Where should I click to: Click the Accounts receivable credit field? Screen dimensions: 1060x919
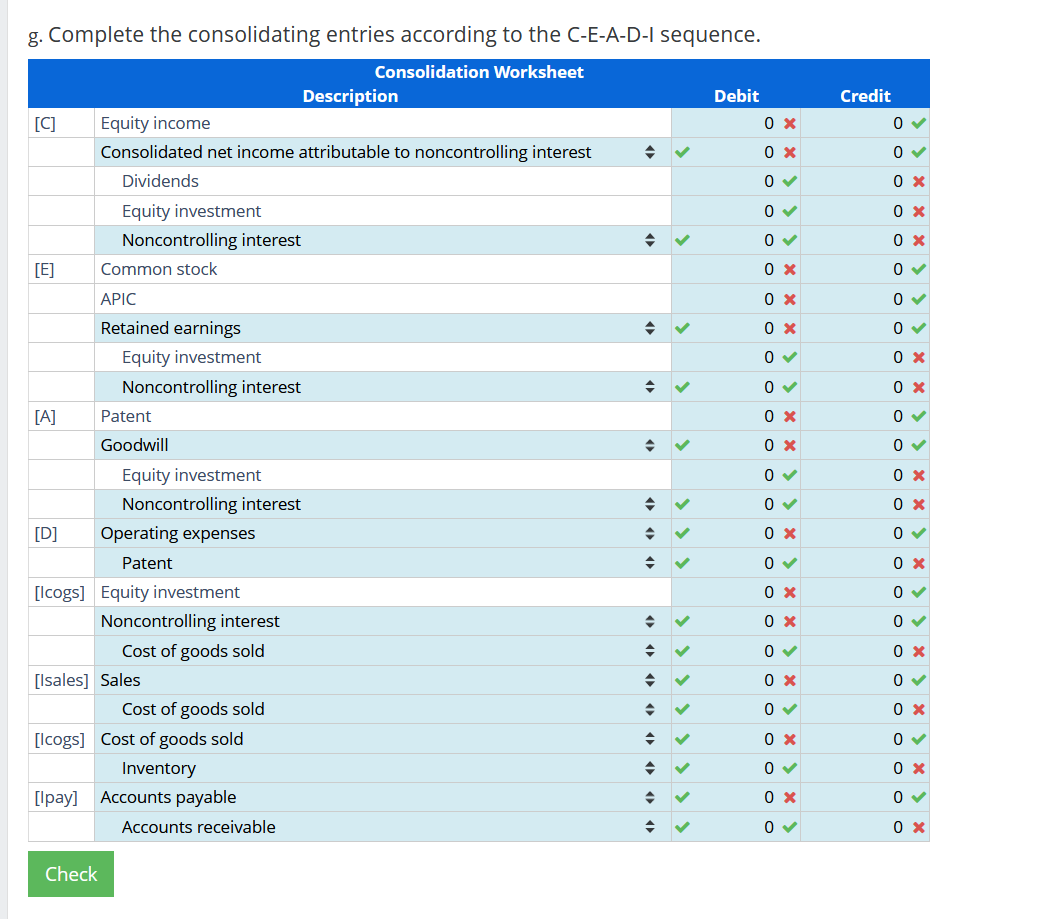(865, 827)
